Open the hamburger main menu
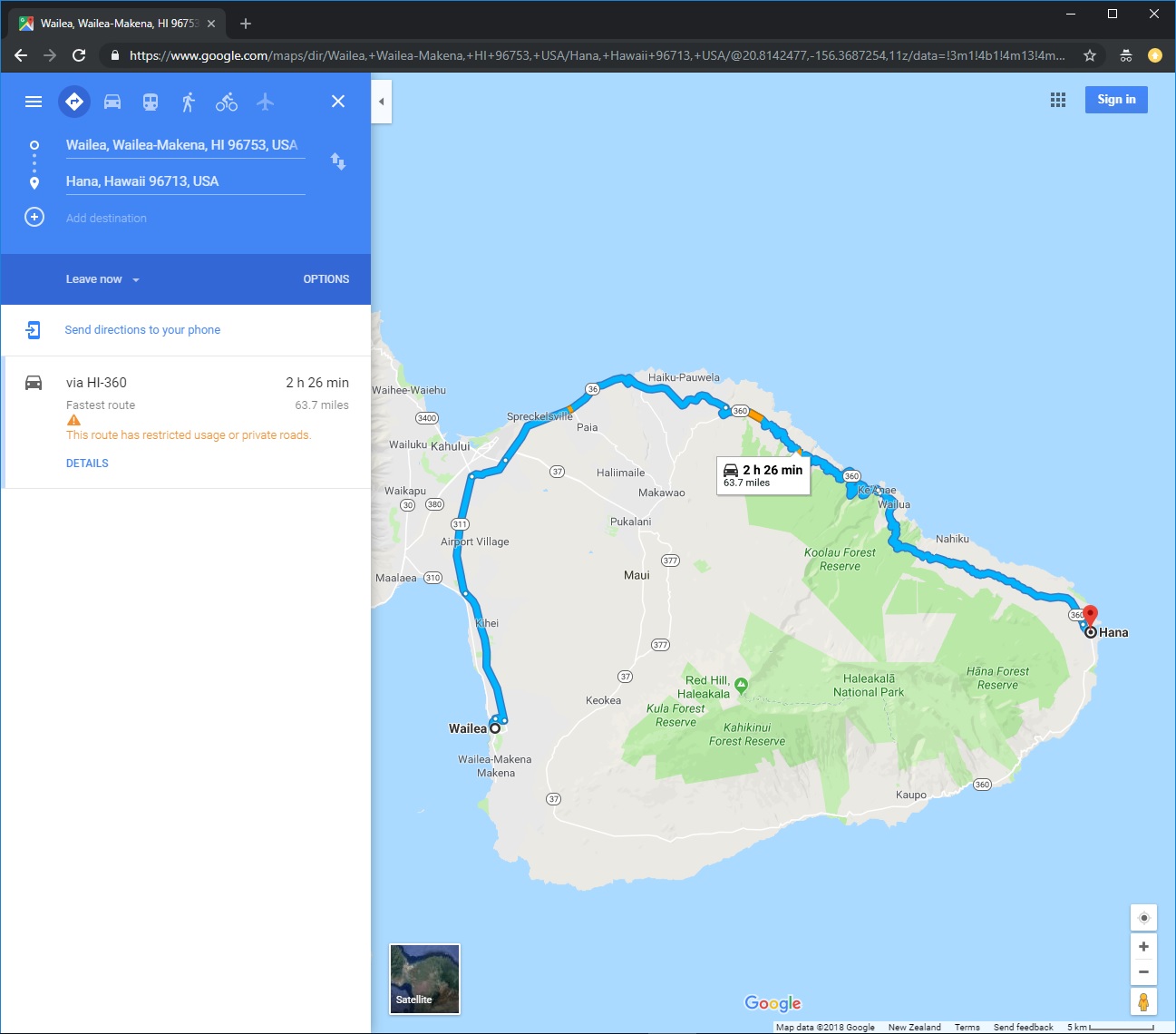This screenshot has width=1176, height=1034. click(34, 102)
